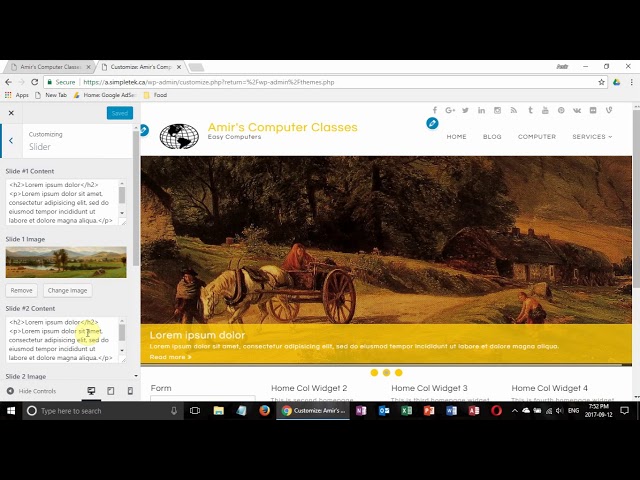Screen dimensions: 640x480
Task: Click the Saved button
Action: 120,113
